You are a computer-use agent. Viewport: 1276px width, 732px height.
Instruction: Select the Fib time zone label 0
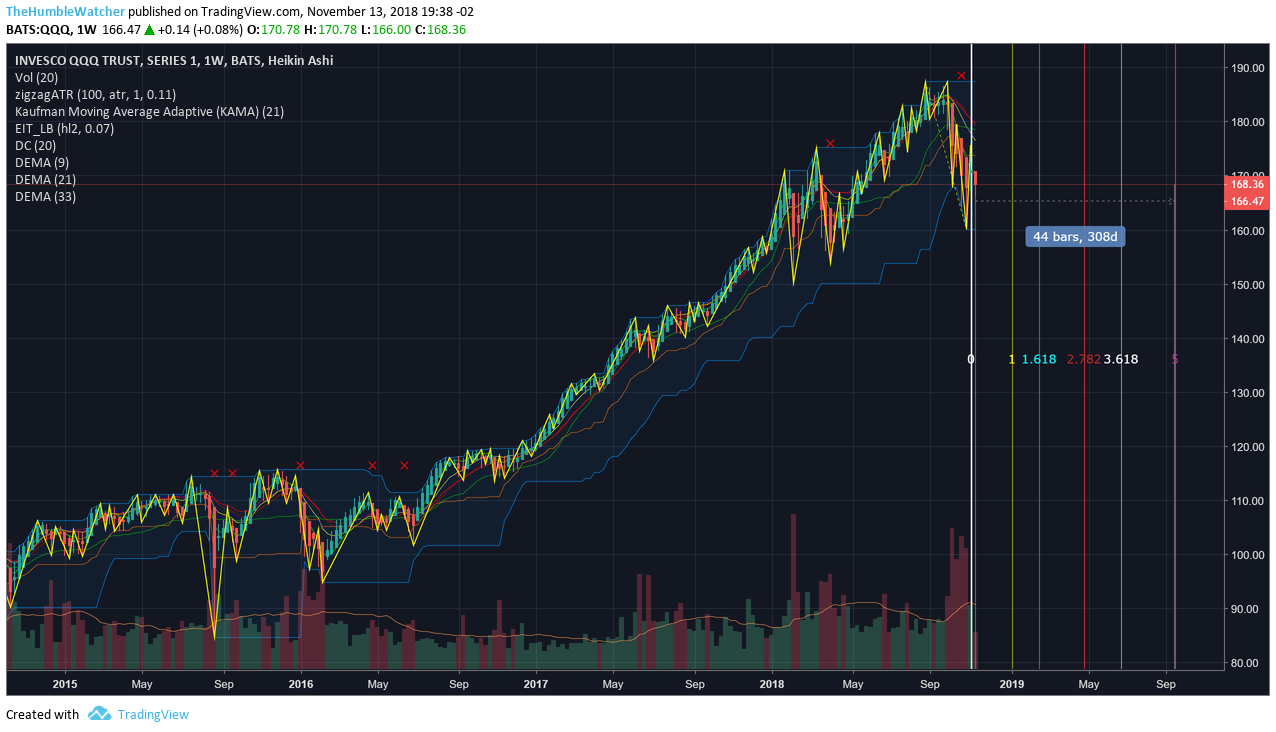(971, 359)
